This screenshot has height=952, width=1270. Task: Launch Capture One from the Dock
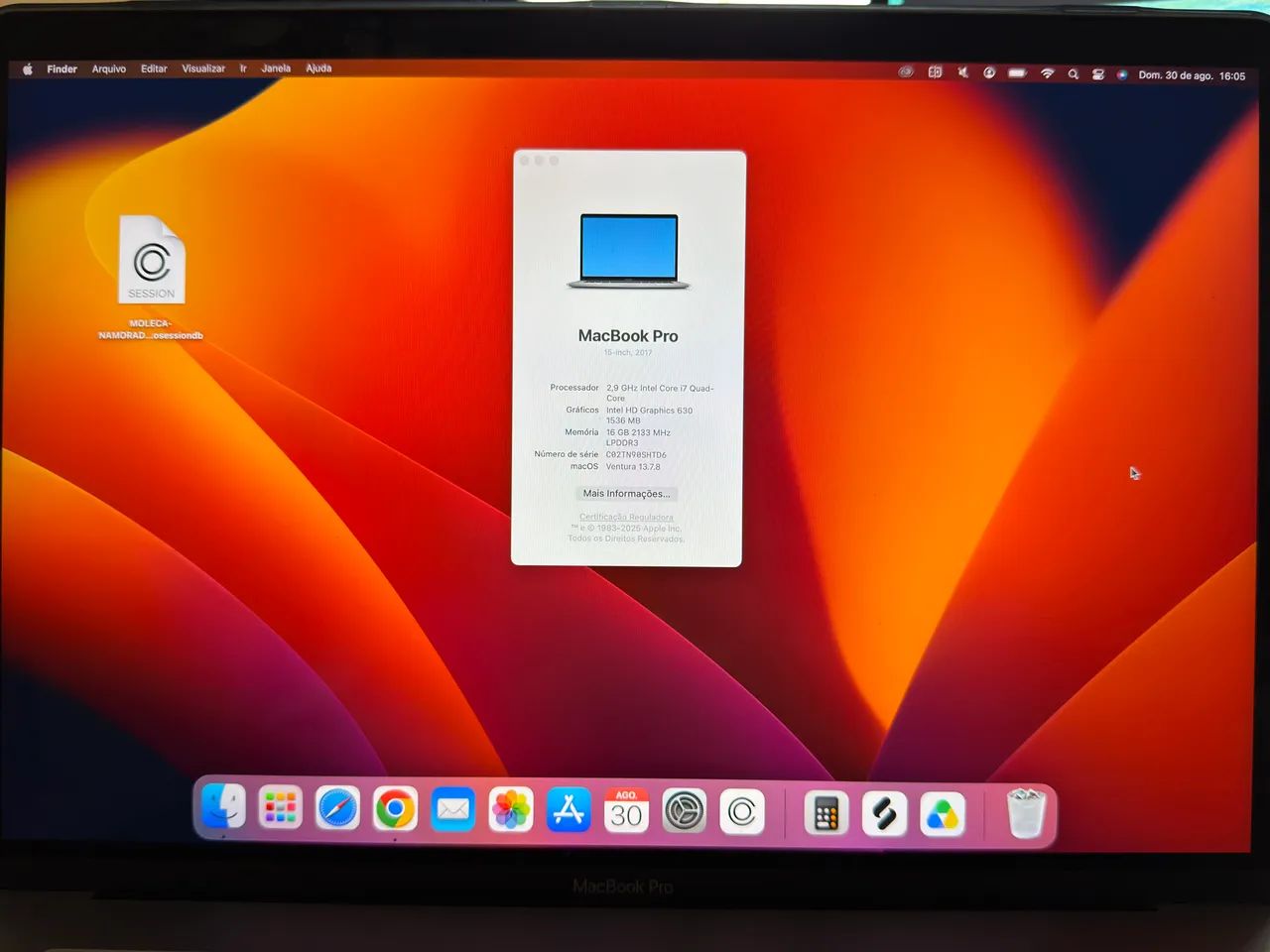tap(741, 812)
